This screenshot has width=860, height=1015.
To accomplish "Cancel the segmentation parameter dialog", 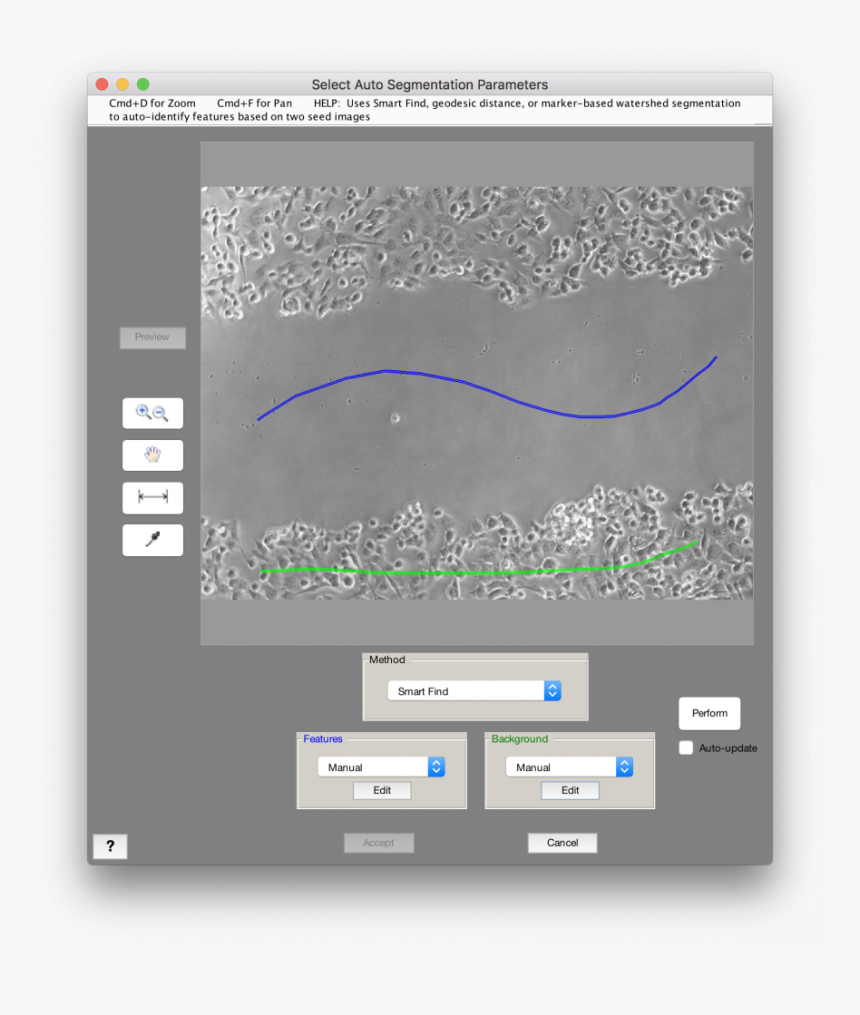I will 562,842.
